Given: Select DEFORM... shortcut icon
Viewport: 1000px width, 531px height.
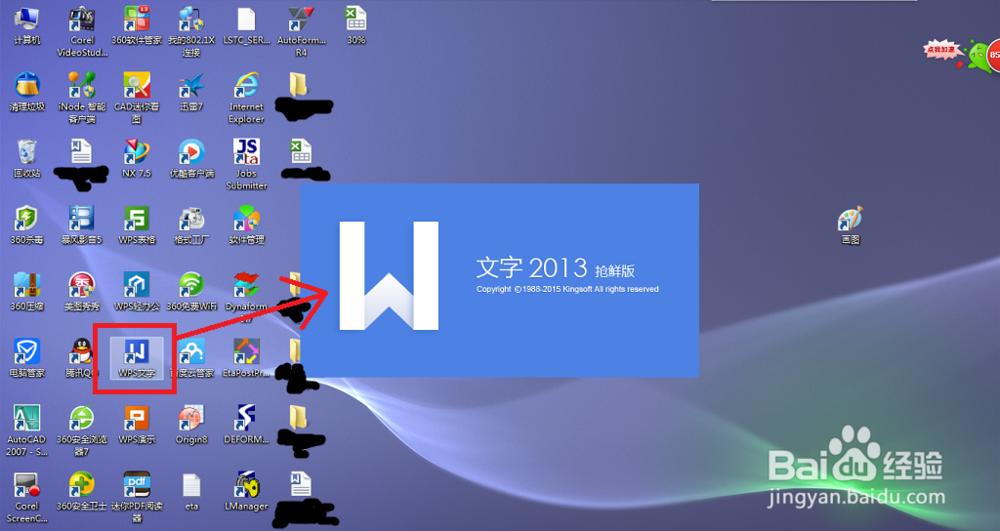Looking at the screenshot, I should click(246, 424).
